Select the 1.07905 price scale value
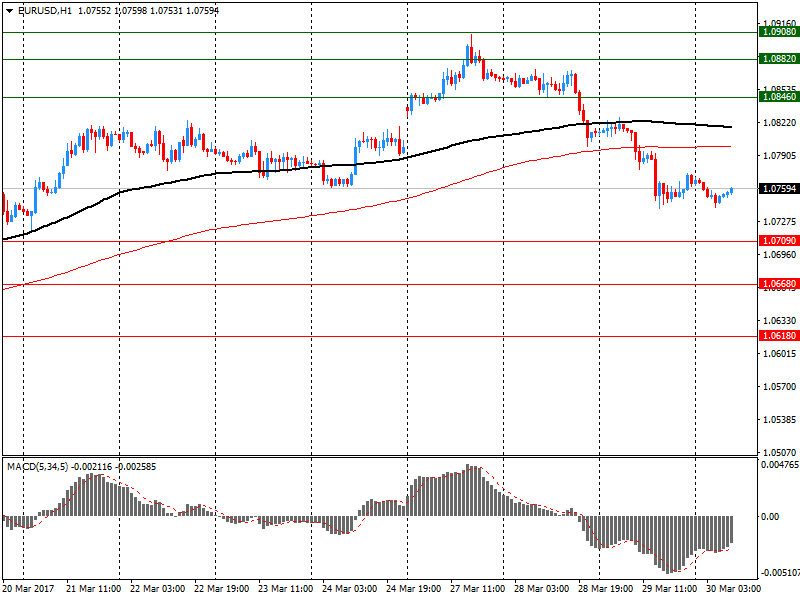Screen dimensions: 800x600 coord(779,156)
